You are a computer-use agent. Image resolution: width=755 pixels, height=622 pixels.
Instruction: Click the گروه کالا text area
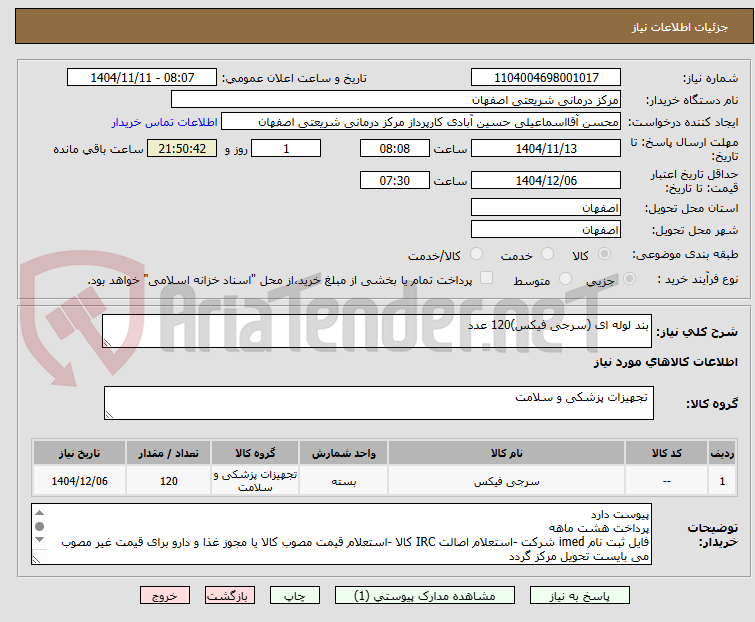coord(378,403)
